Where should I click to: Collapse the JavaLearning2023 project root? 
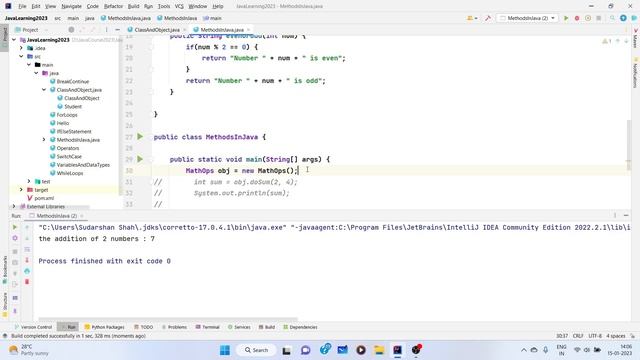coord(14,40)
